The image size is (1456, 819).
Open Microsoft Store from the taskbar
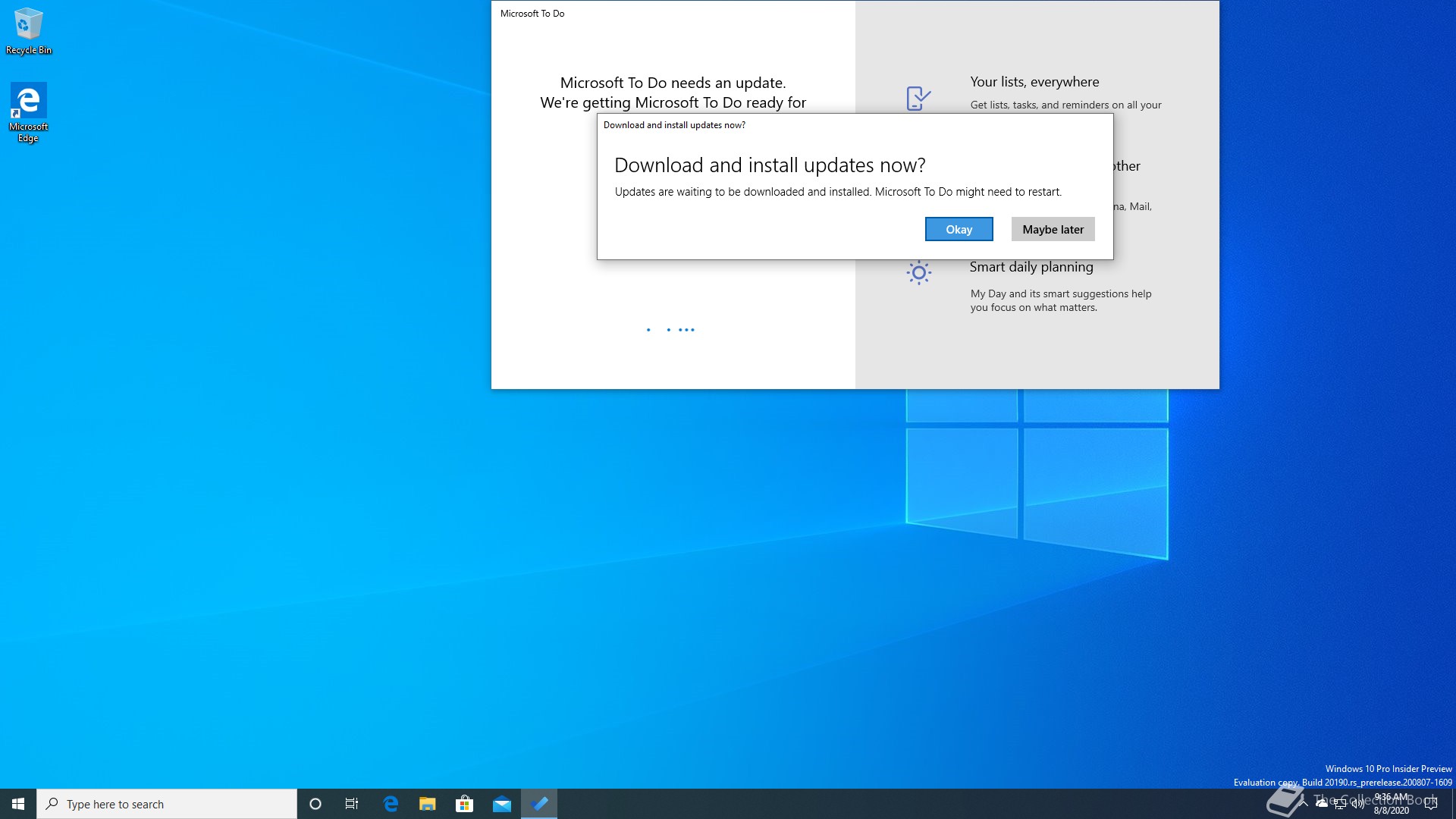465,804
